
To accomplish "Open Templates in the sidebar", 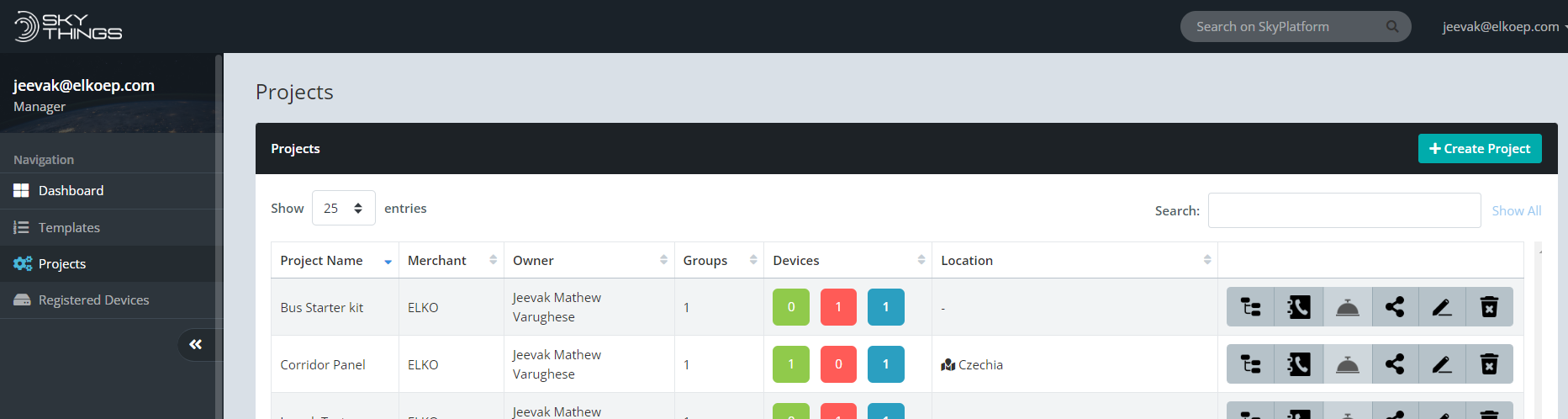I will click(69, 228).
